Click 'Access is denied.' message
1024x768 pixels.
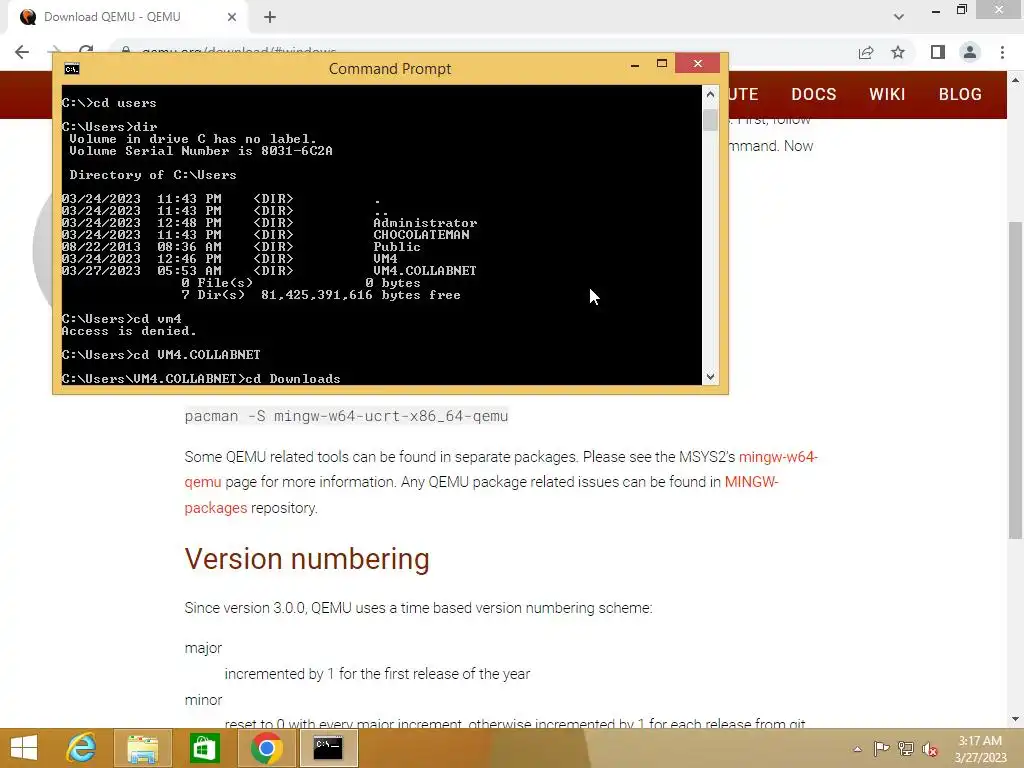(129, 331)
